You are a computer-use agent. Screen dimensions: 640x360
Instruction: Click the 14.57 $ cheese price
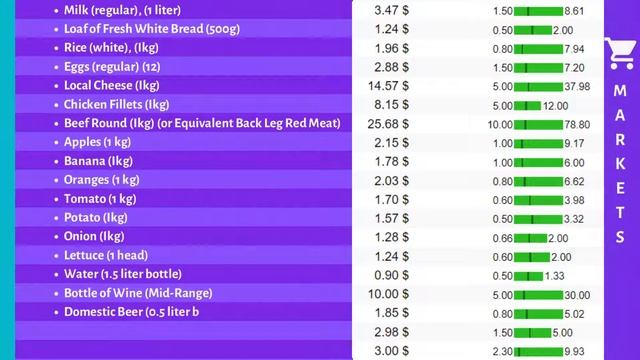[x=388, y=86]
